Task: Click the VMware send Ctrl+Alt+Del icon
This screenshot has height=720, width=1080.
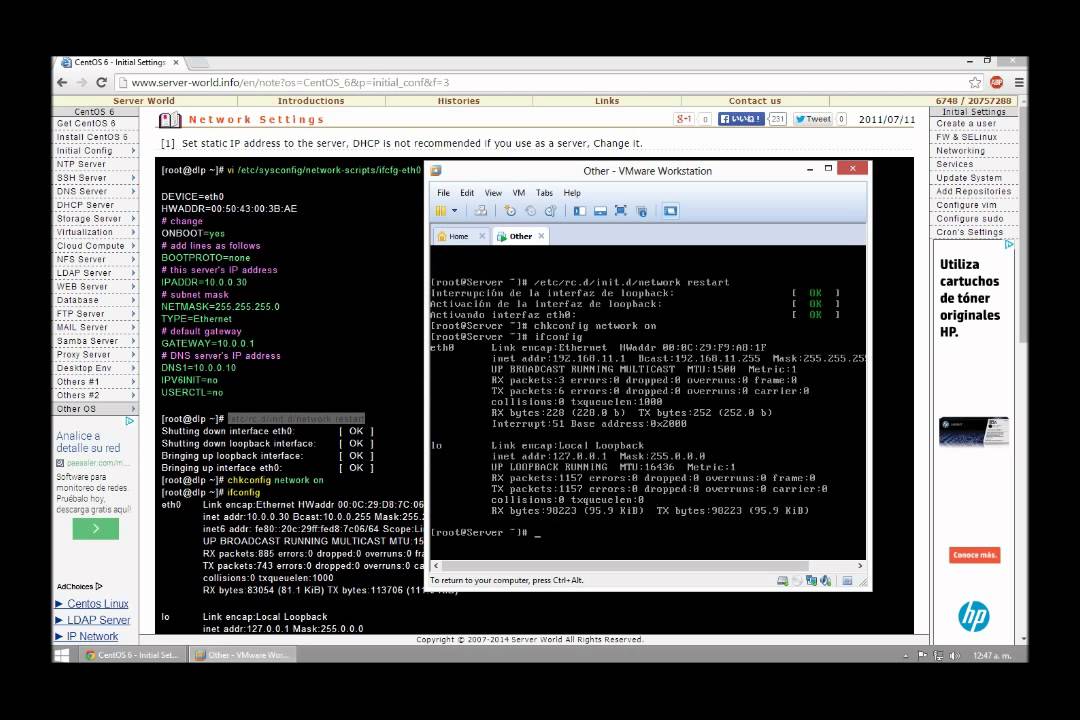Action: (x=481, y=211)
